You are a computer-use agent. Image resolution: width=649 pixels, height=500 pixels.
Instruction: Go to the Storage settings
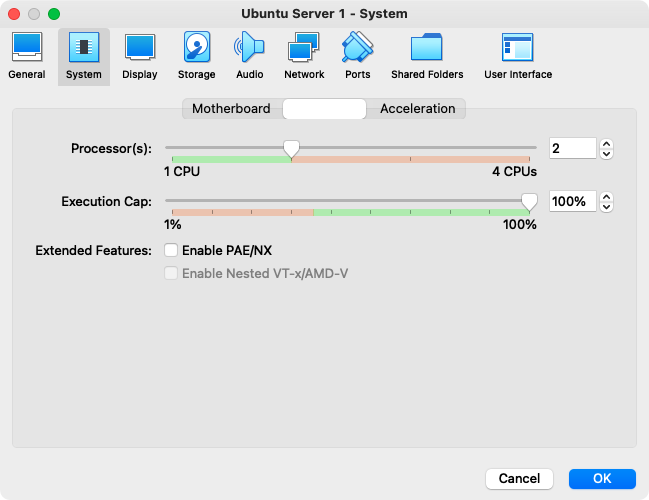(x=197, y=55)
